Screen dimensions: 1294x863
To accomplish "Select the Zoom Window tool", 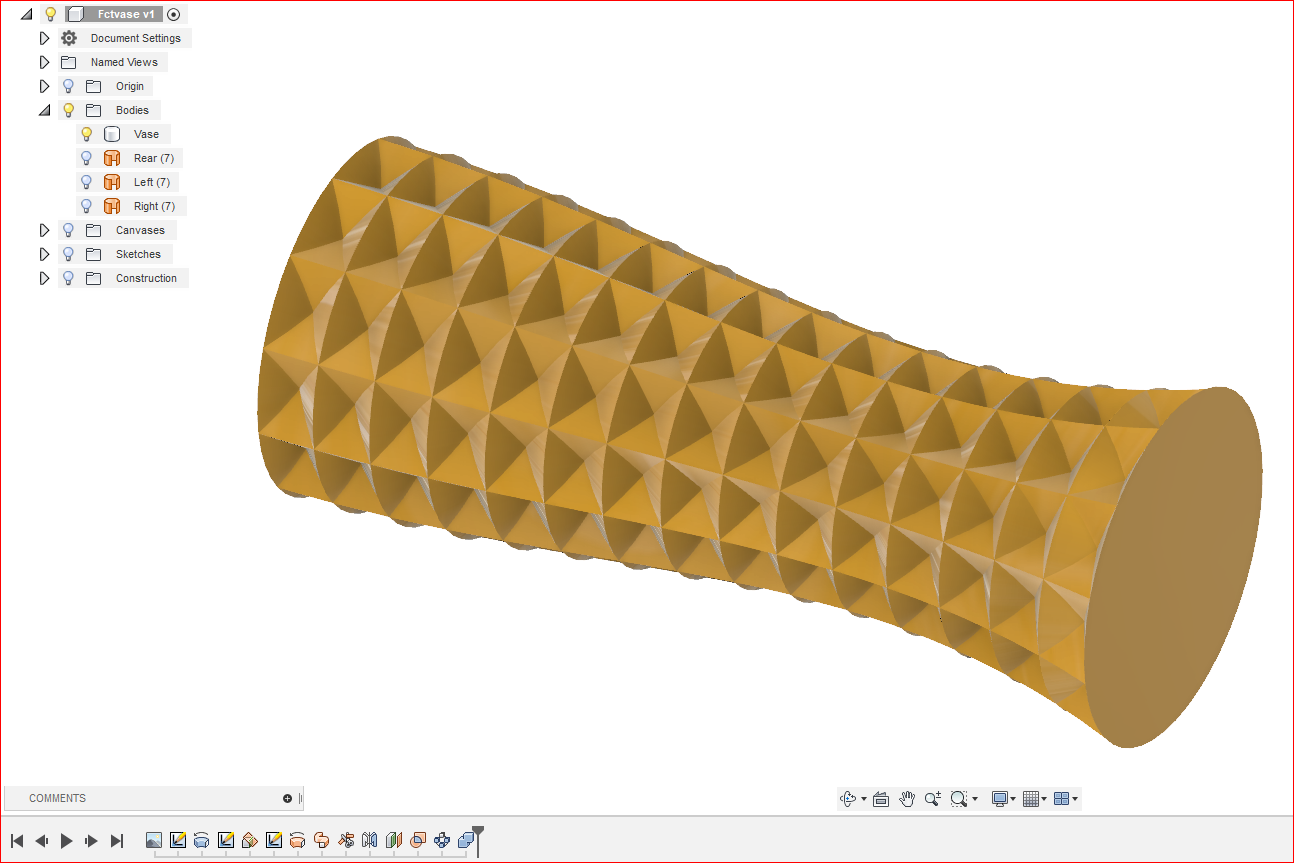I will pos(958,798).
